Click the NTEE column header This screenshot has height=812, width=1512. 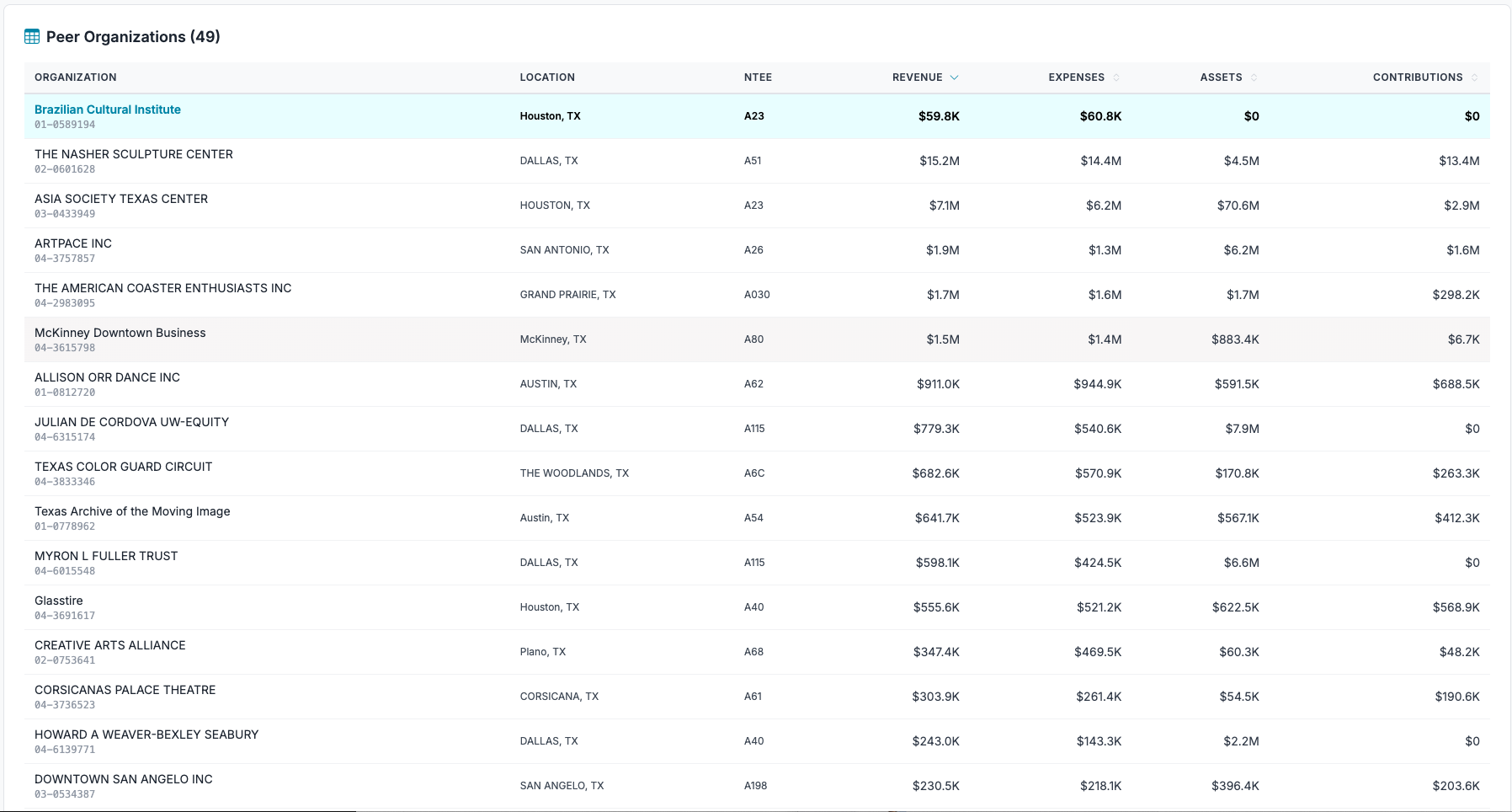click(x=758, y=77)
